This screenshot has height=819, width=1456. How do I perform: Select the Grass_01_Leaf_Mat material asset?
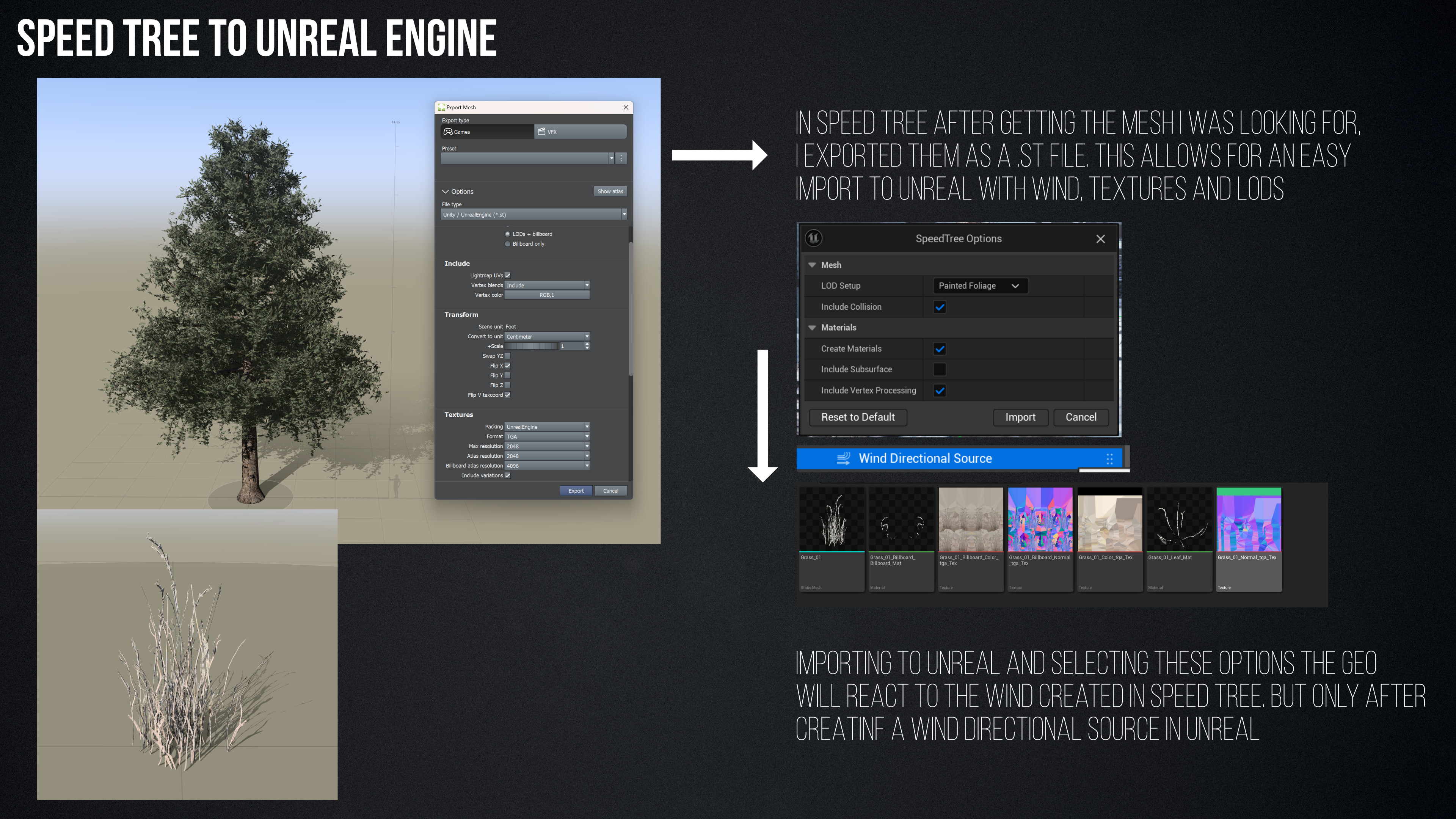(1179, 539)
